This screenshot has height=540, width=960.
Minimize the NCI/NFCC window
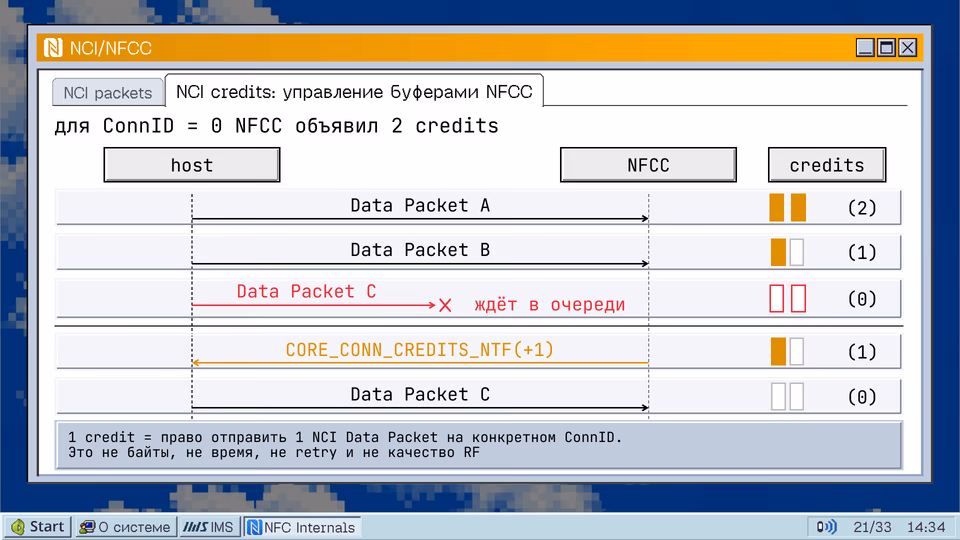(x=864, y=47)
